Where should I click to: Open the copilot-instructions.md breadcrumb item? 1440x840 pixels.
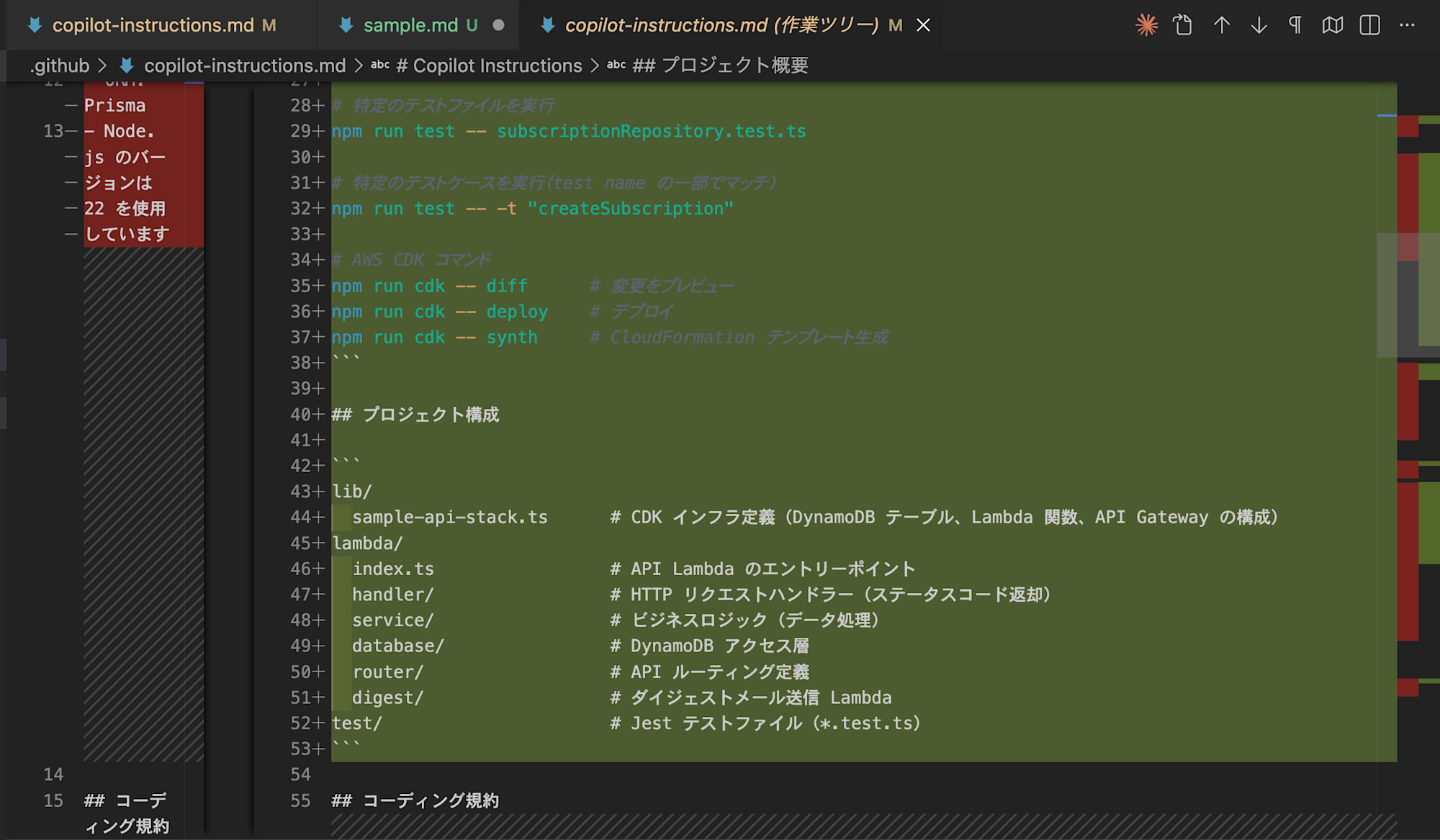pos(245,66)
